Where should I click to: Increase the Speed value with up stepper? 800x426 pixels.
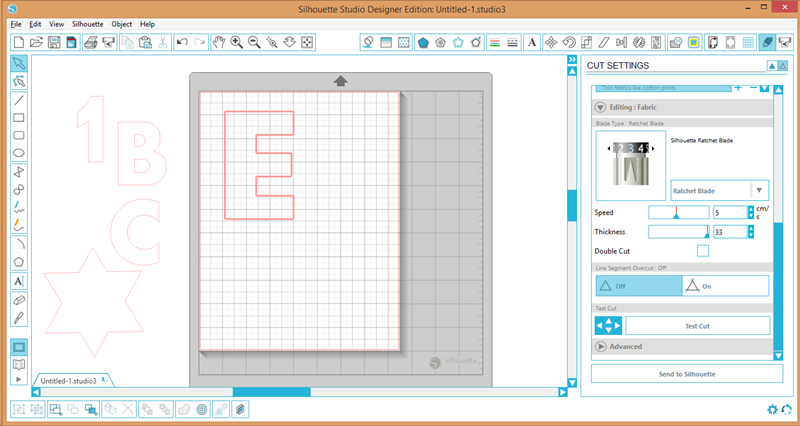tap(751, 209)
